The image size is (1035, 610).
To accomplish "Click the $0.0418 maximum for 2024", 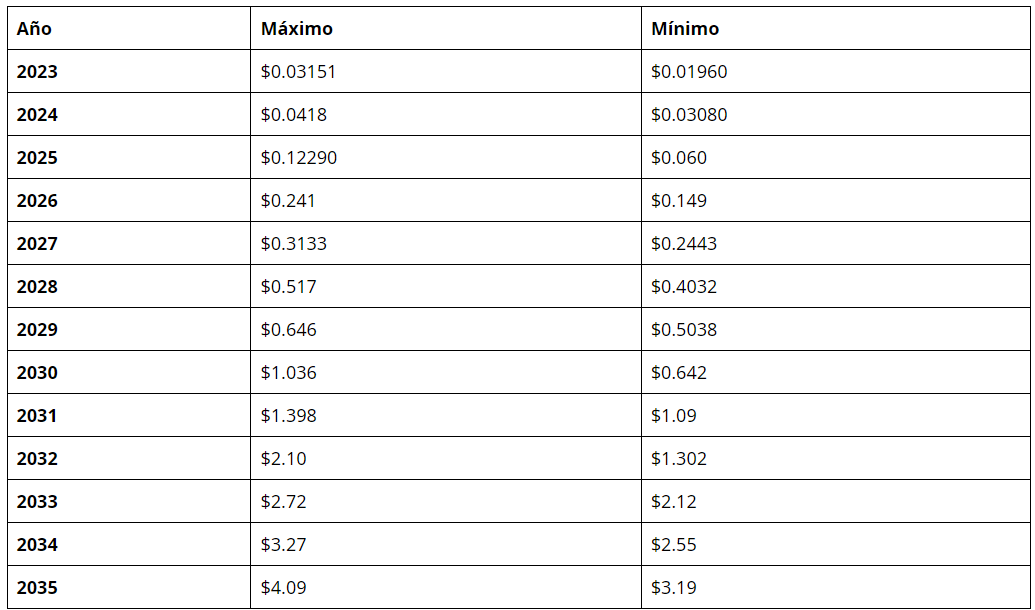I will tap(293, 115).
